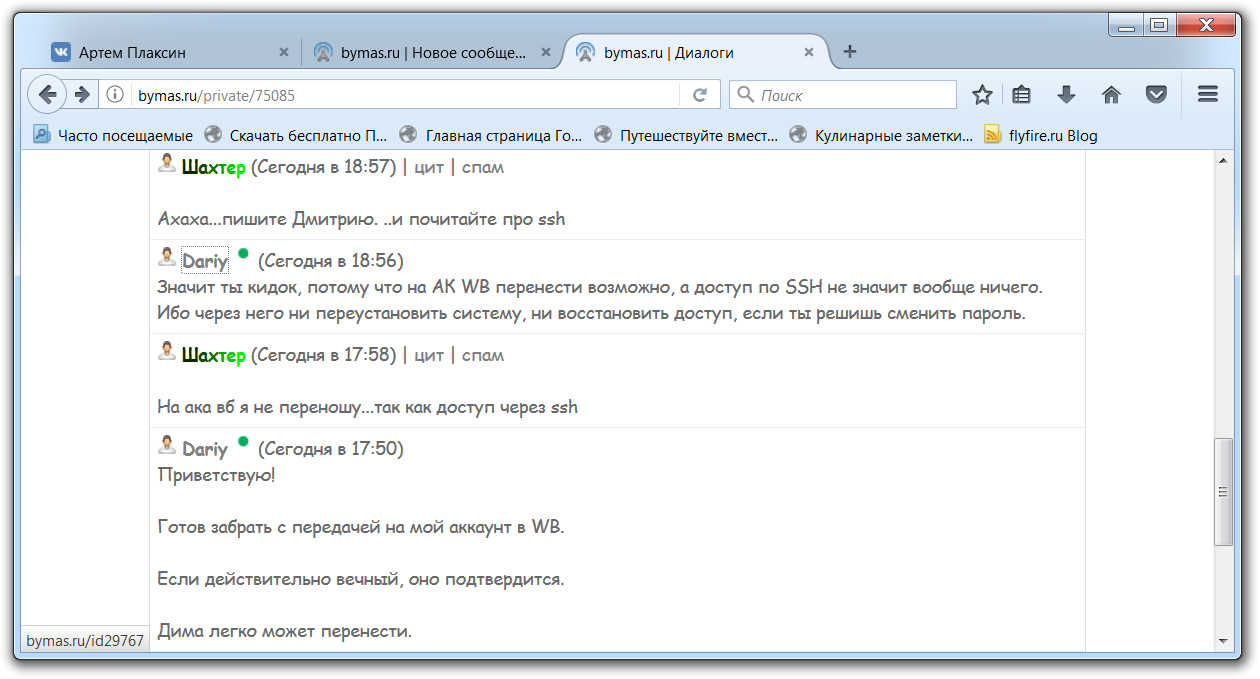Click the forward navigation arrow

click(x=82, y=95)
